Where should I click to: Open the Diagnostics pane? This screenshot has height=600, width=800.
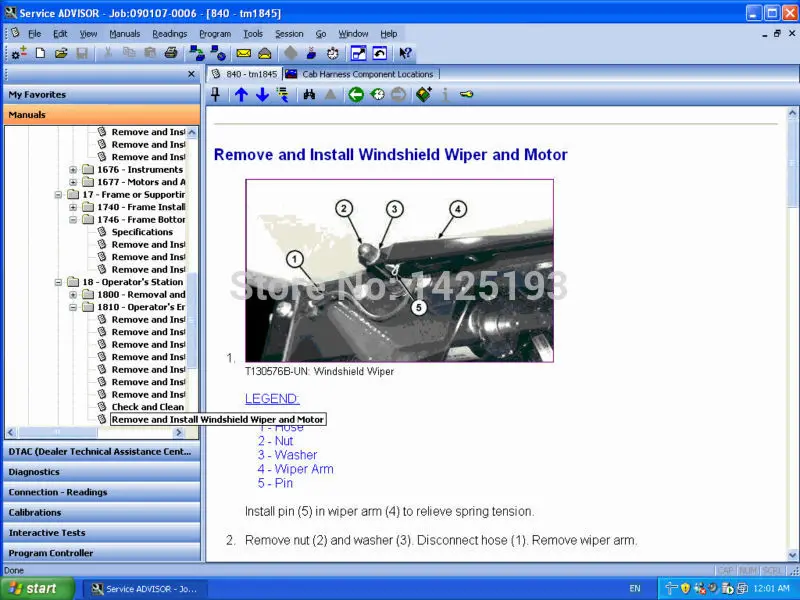102,472
